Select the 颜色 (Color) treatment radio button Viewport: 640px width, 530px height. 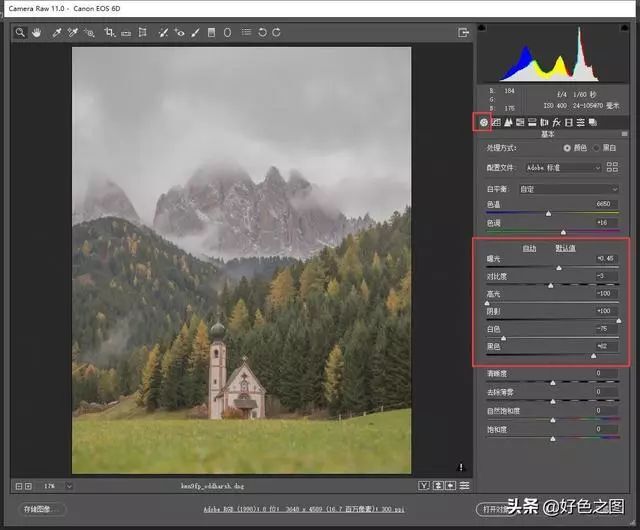click(568, 148)
